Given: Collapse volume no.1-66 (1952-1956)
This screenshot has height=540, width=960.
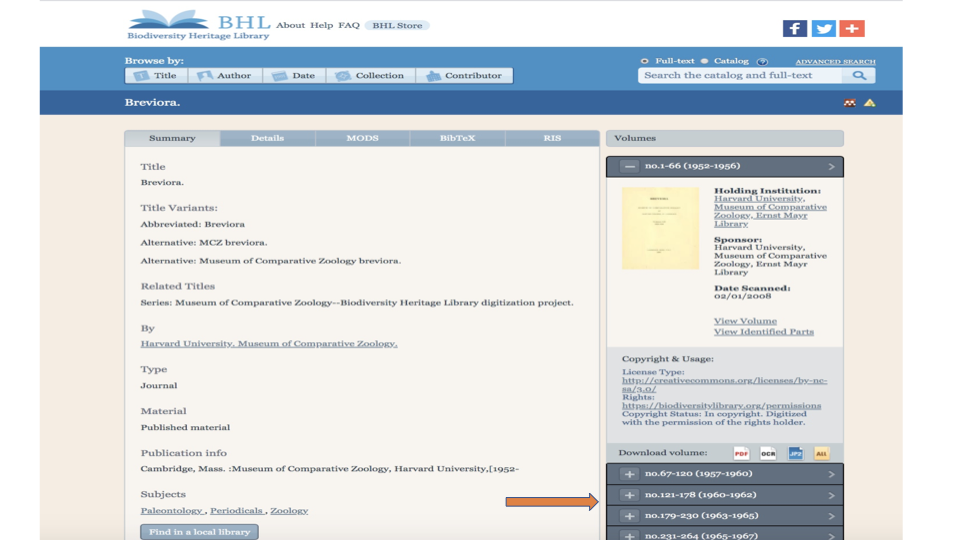Looking at the screenshot, I should pyautogui.click(x=629, y=167).
